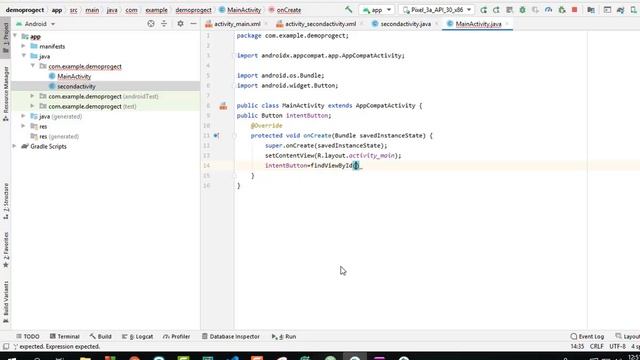
Task: Close the MainActivity.java tab
Action: 507,24
